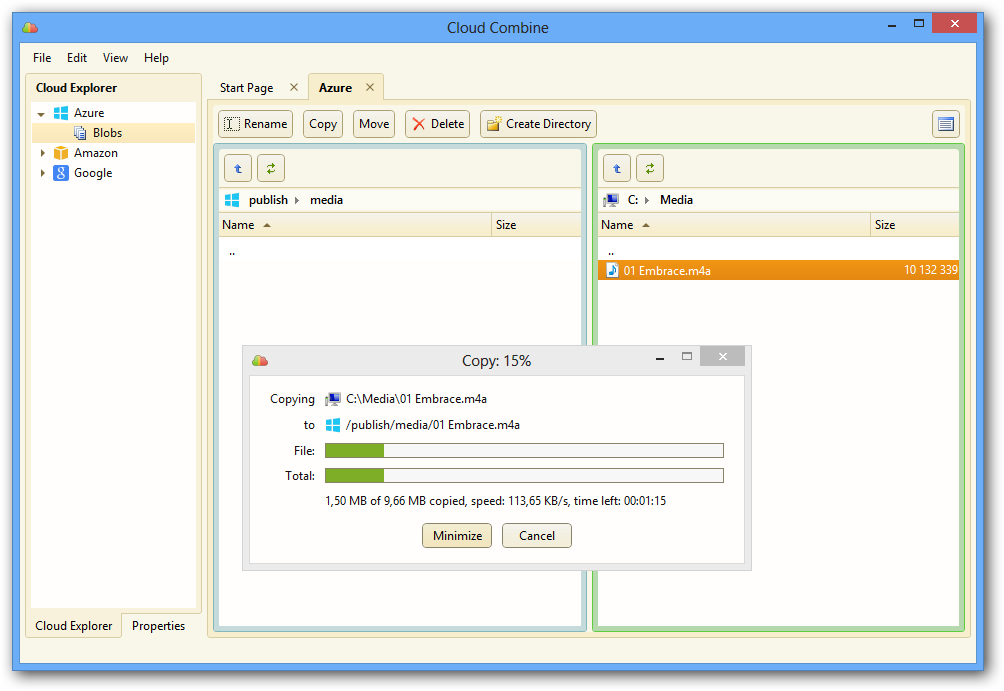The width and height of the screenshot is (1004, 691).
Task: Select the 01 Embrace.m4a file row
Action: click(x=779, y=270)
